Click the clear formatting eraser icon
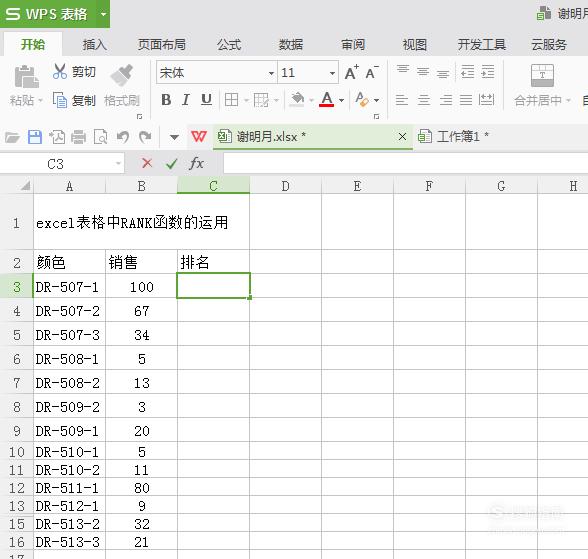 coord(362,100)
